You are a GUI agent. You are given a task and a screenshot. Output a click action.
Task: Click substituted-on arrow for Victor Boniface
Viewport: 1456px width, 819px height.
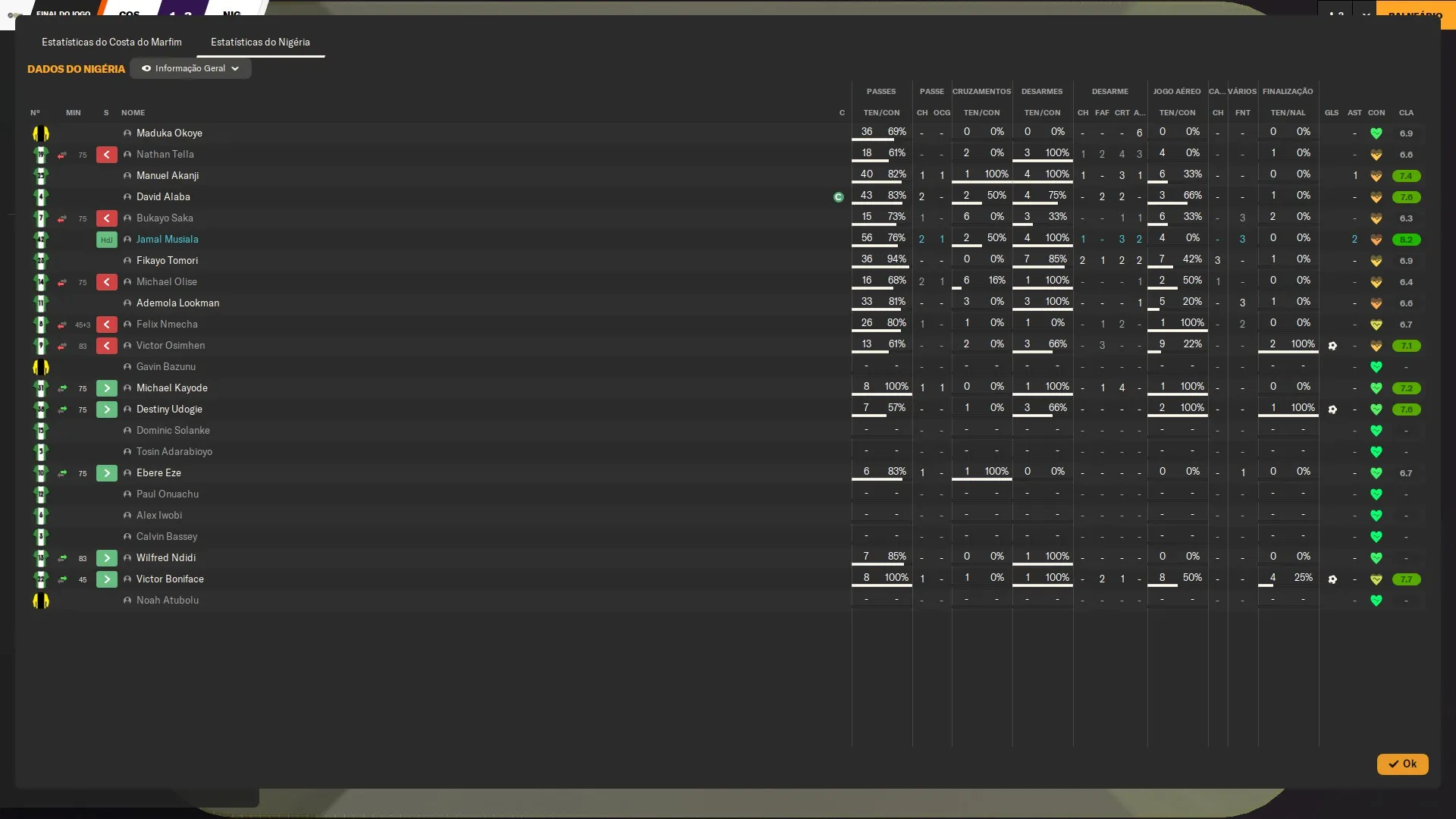tap(106, 579)
